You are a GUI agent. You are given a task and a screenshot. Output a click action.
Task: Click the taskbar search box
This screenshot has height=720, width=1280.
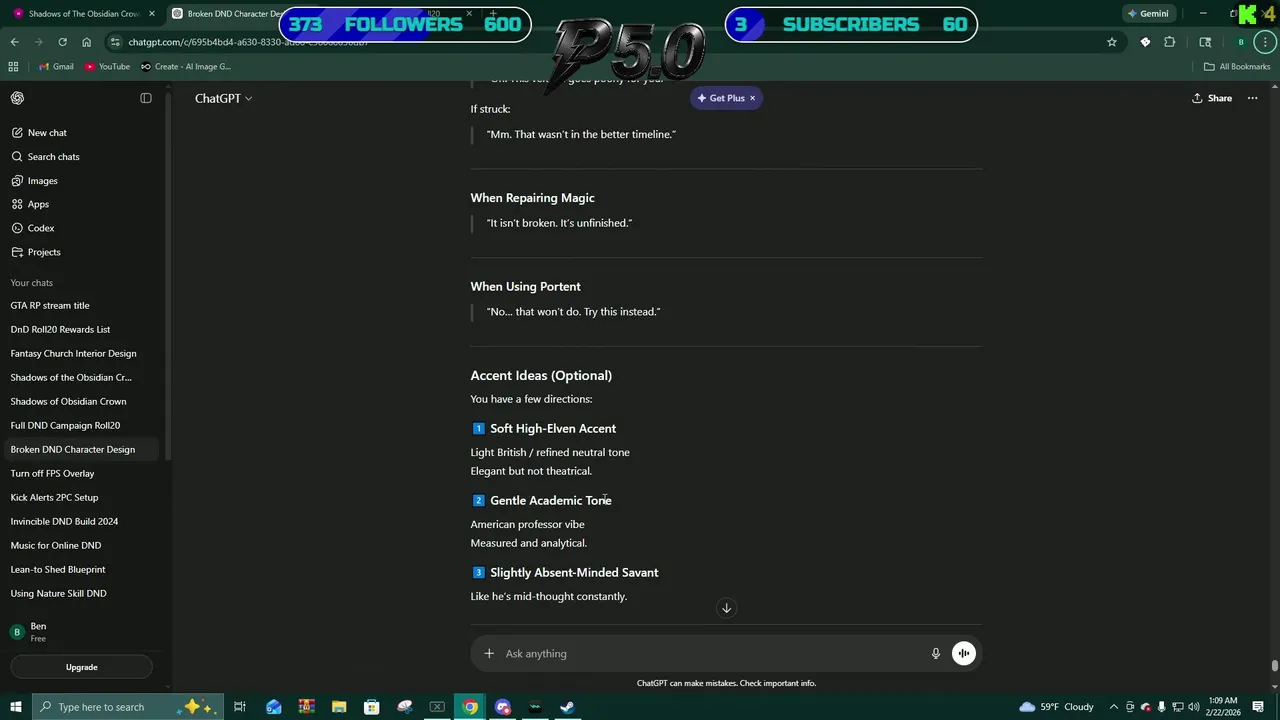(127, 707)
